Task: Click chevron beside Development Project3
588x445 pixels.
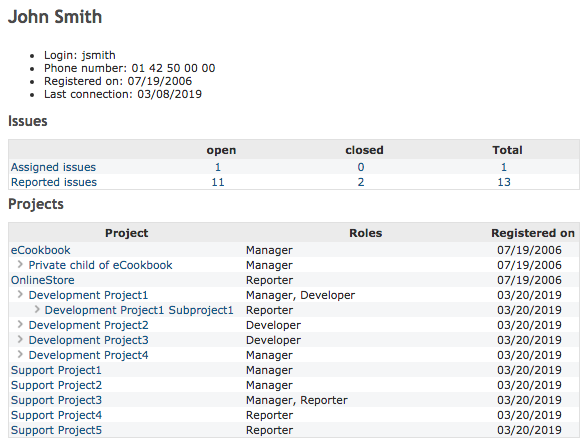Action: [x=20, y=340]
